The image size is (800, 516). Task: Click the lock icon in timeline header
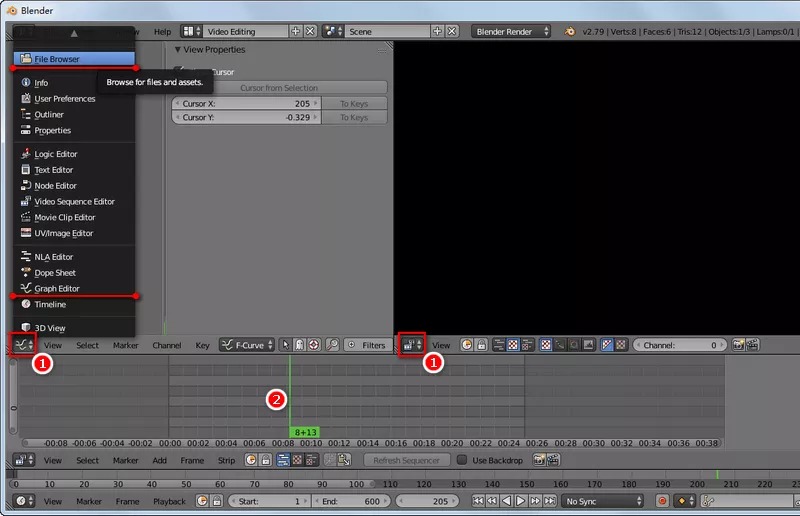tap(217, 501)
